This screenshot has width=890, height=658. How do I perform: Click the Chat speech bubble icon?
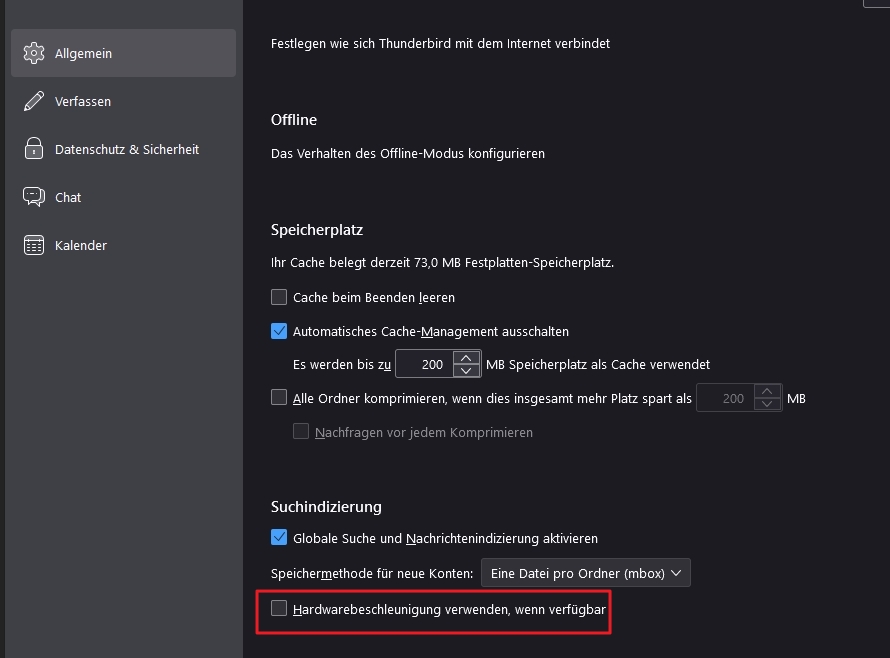[34, 197]
